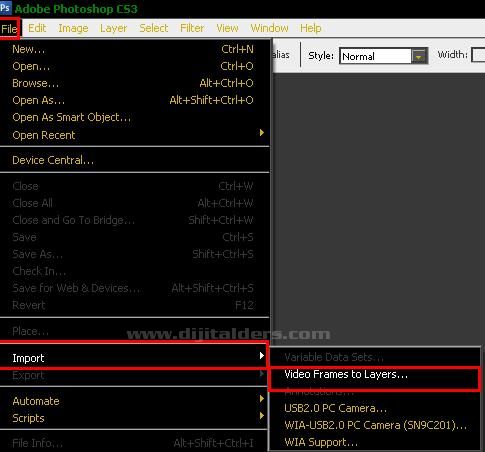Open the View menu
Image resolution: width=485 pixels, height=452 pixels.
[227, 28]
